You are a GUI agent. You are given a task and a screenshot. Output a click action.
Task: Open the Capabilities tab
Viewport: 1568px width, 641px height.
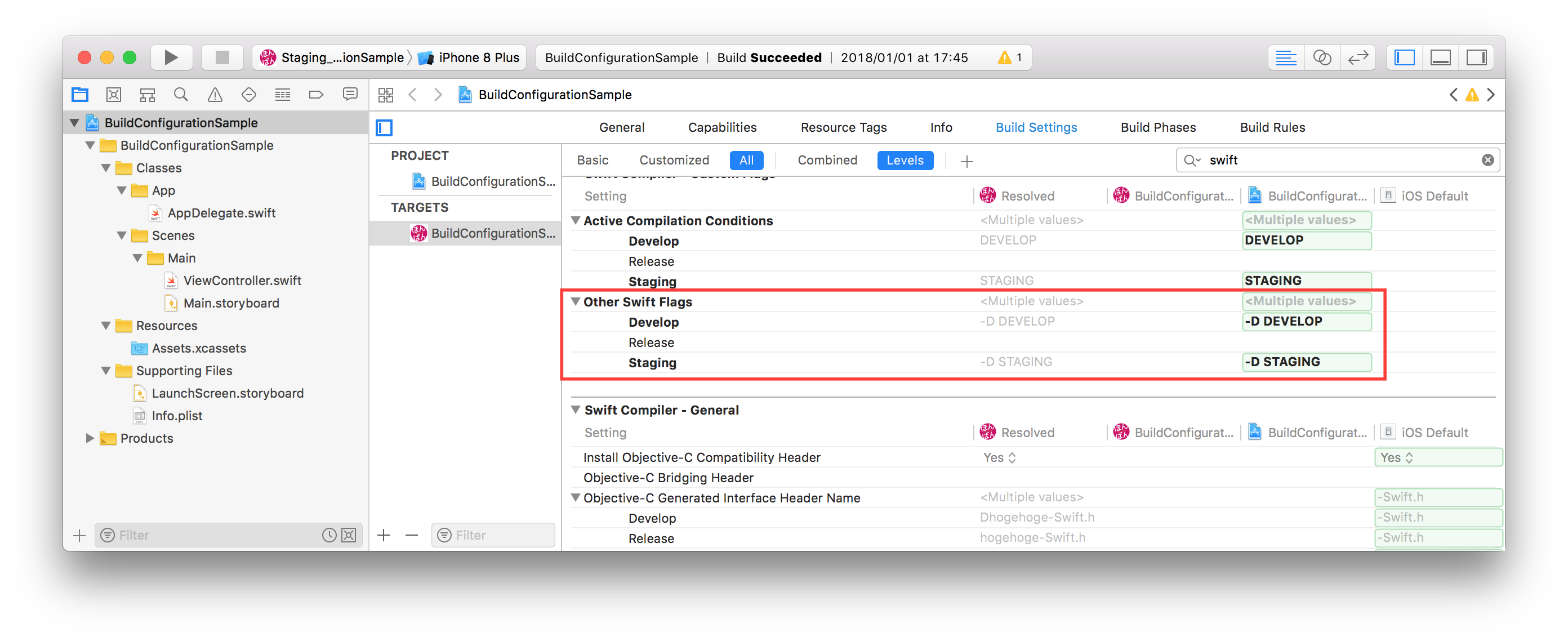pyautogui.click(x=723, y=127)
